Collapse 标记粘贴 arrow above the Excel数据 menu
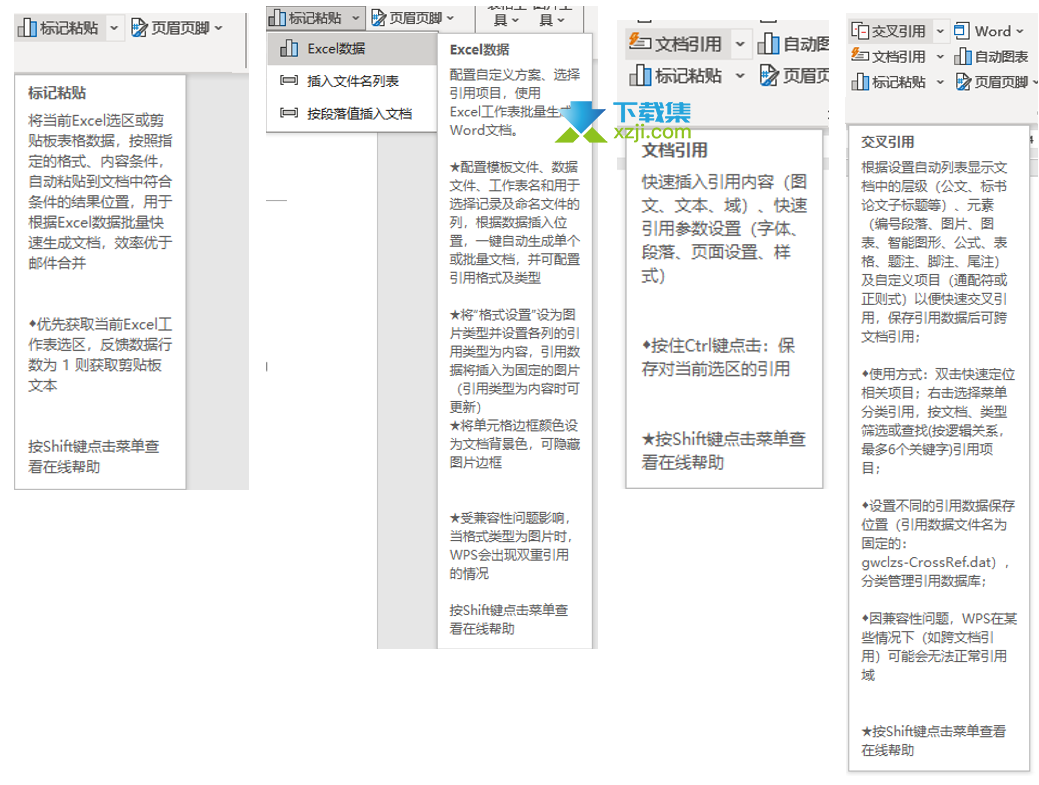 click(355, 18)
